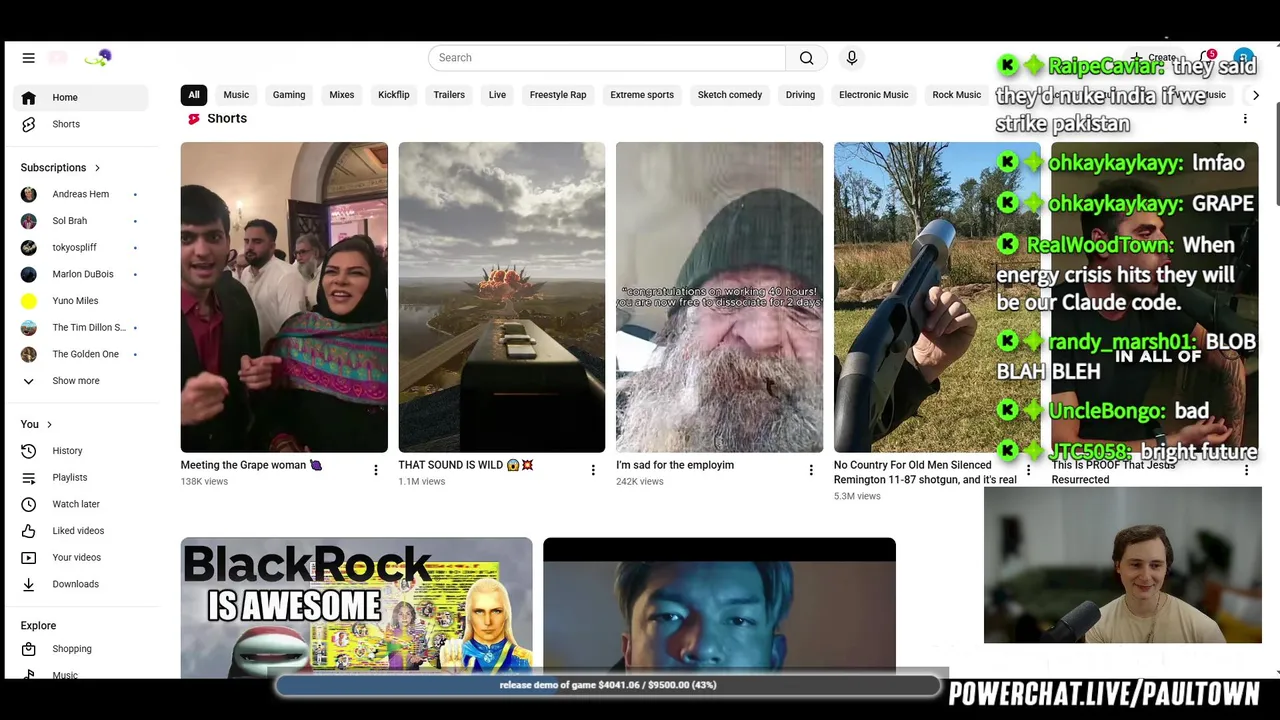The width and height of the screenshot is (1280, 720).
Task: Select the Electronic Music chip
Action: [x=874, y=95]
